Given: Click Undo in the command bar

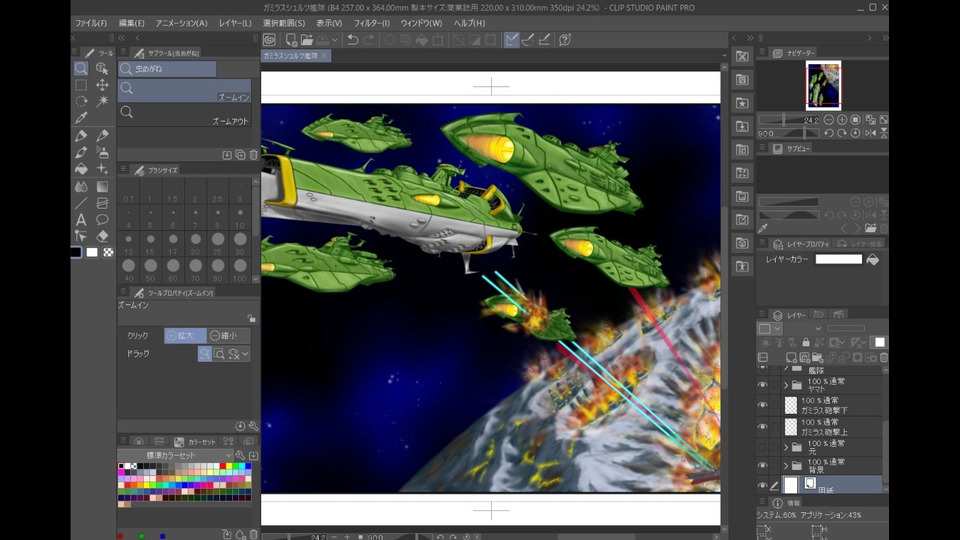Looking at the screenshot, I should pos(353,40).
